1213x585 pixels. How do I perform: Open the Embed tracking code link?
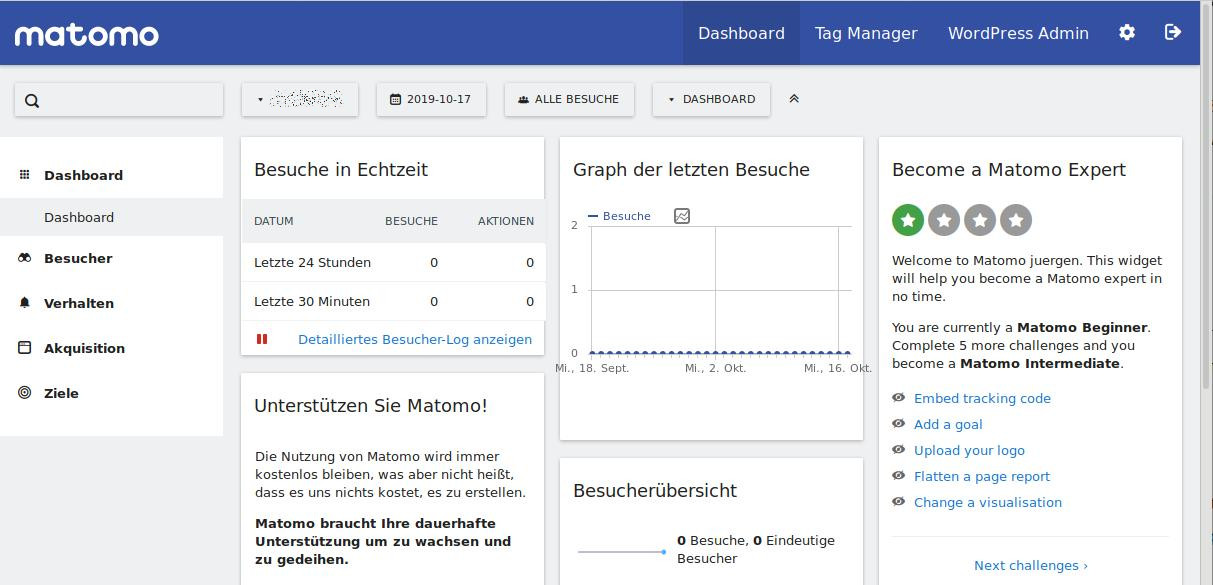pyautogui.click(x=982, y=398)
